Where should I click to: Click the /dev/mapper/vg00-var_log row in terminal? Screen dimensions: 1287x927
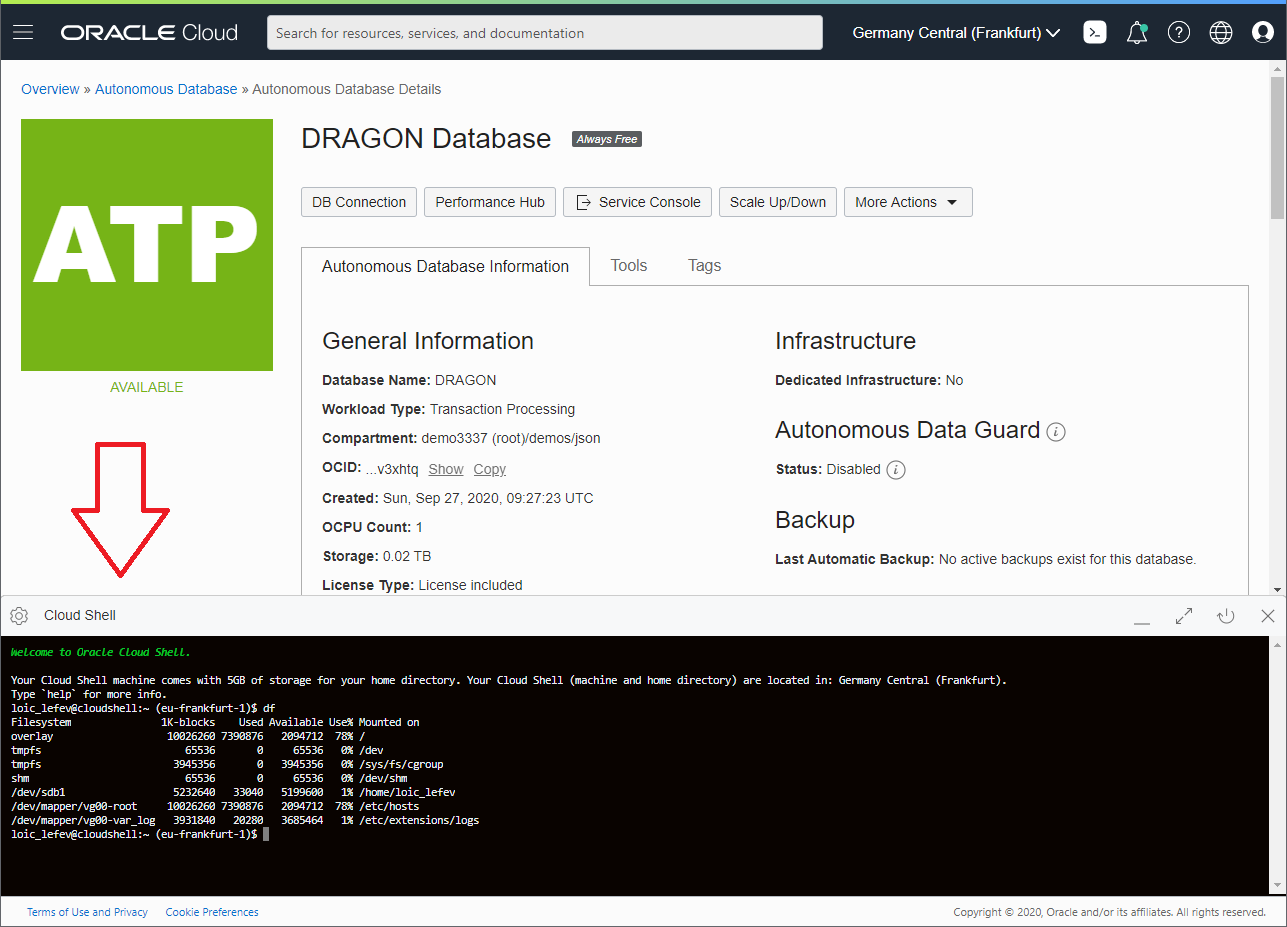245,820
